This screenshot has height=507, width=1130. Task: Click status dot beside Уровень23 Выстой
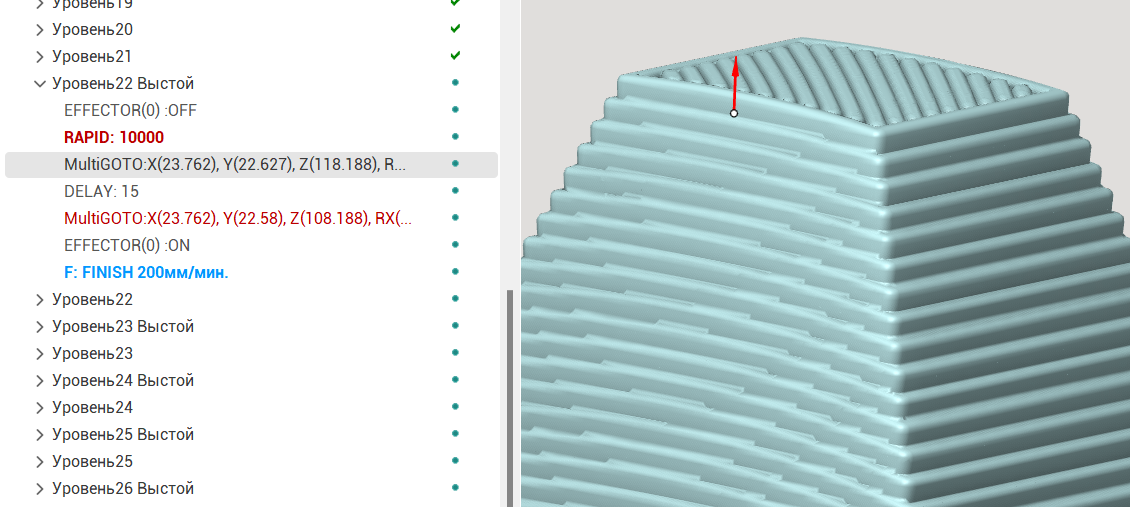pyautogui.click(x=455, y=326)
